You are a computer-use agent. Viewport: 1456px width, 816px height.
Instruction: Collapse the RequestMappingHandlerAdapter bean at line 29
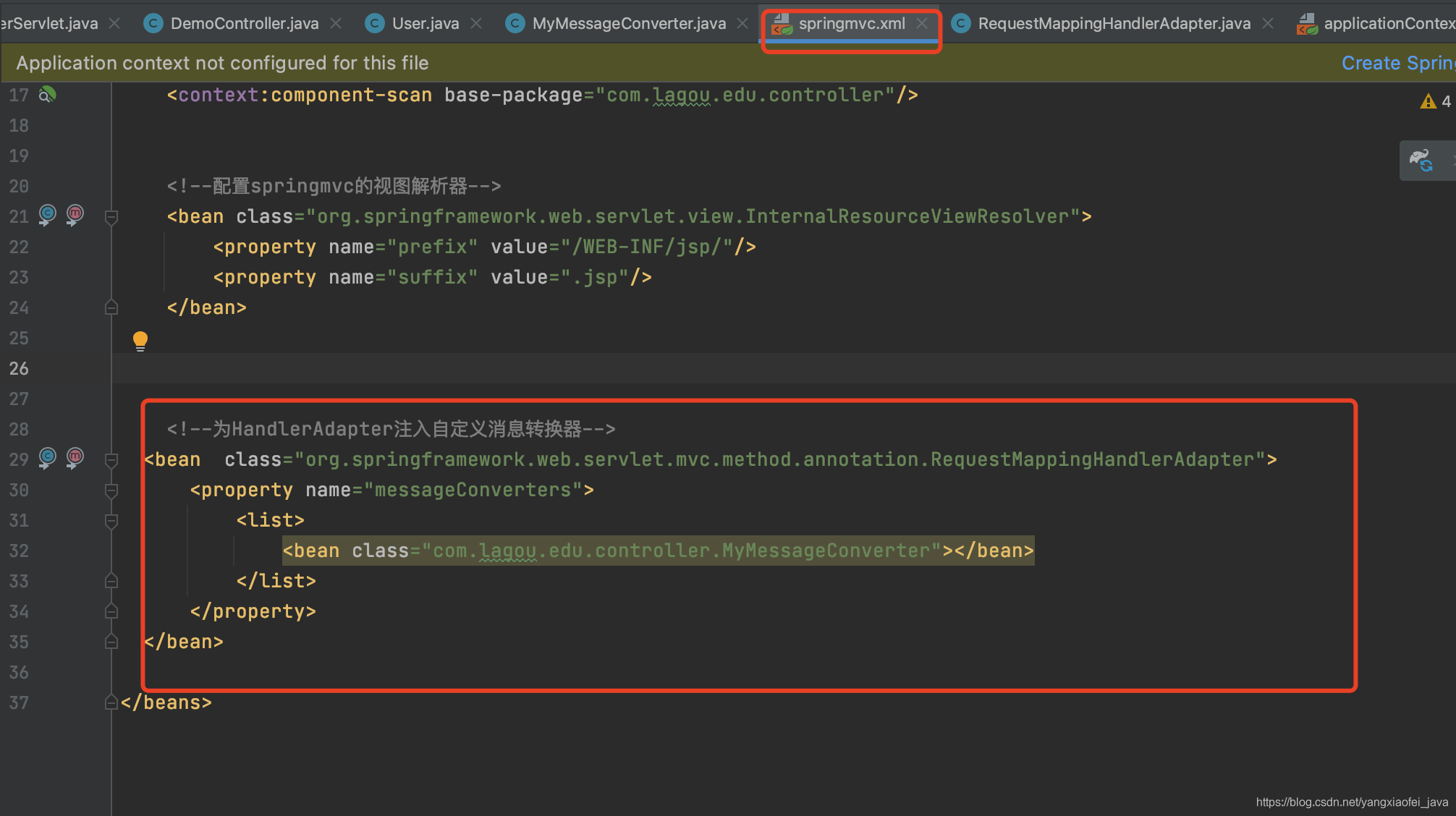pos(111,460)
